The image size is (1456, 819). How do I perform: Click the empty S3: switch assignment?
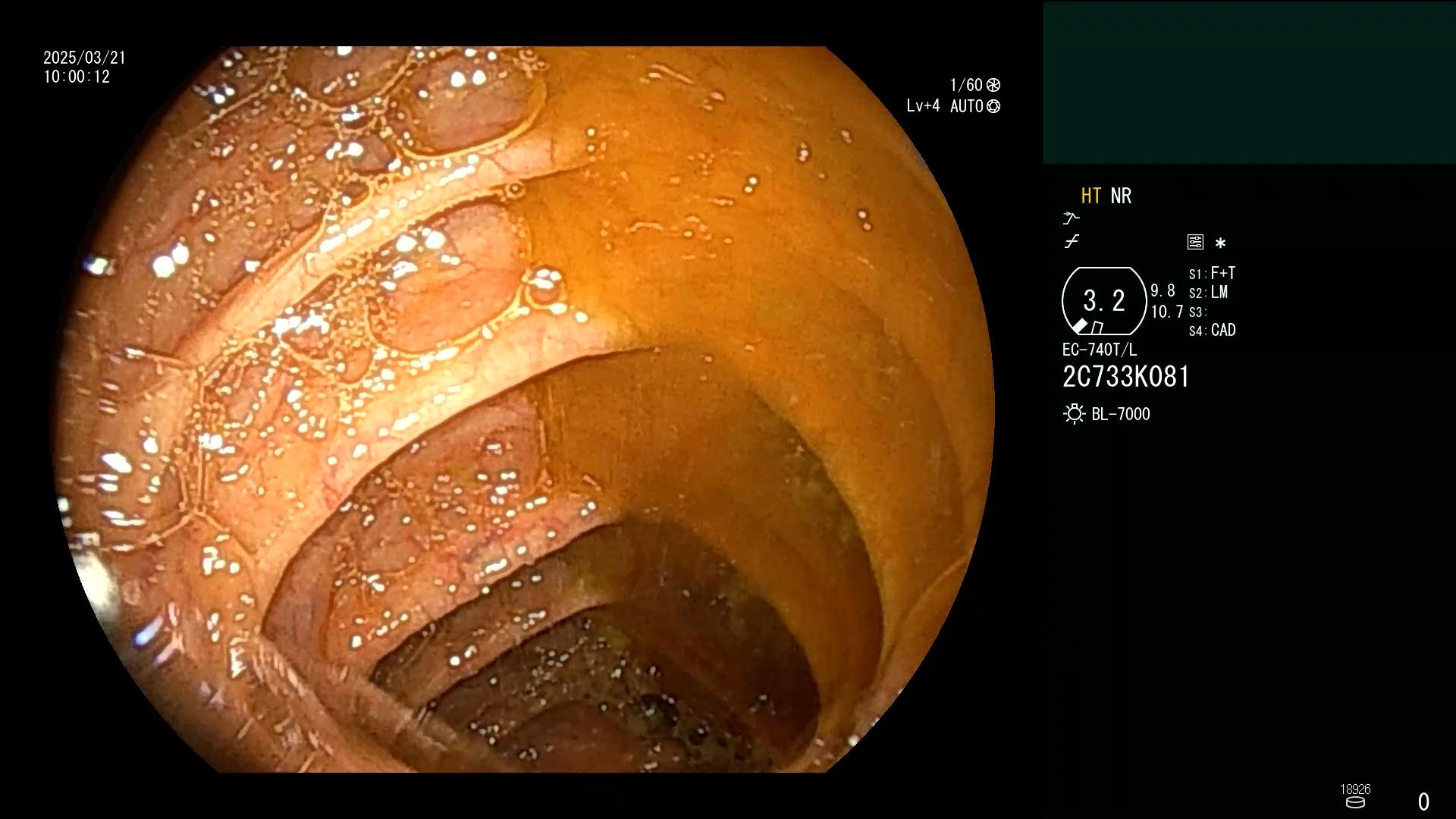[x=1197, y=312]
